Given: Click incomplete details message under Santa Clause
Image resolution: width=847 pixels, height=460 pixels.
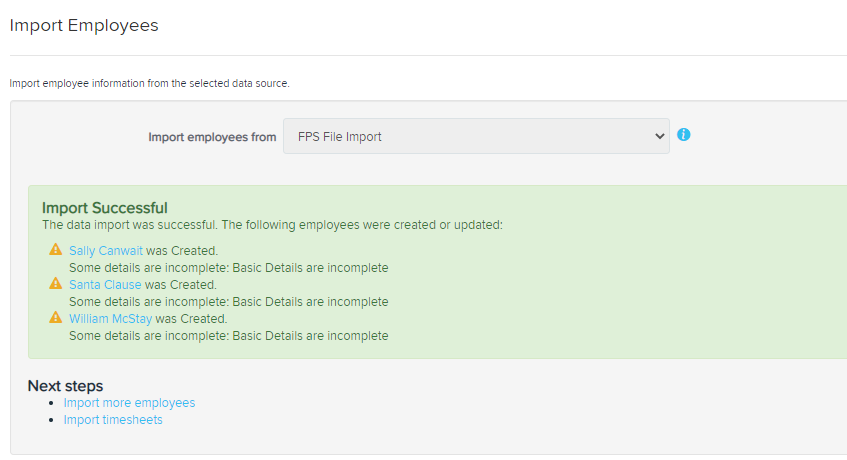Looking at the screenshot, I should coord(228,302).
